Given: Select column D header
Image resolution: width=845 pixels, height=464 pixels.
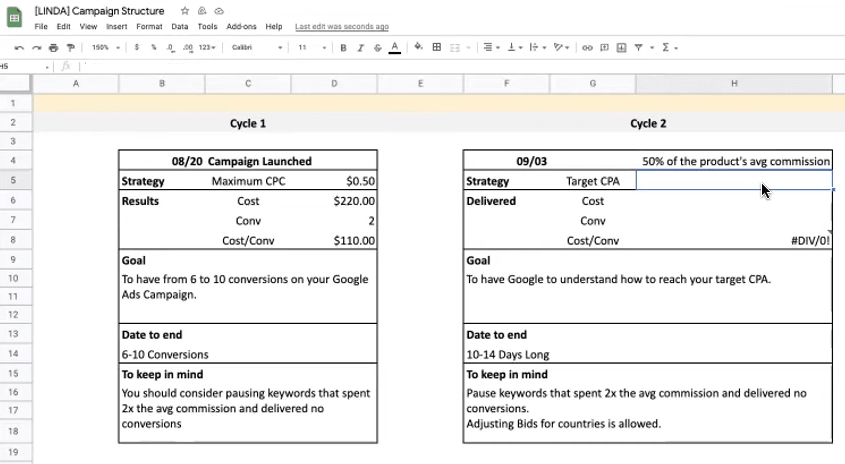Looking at the screenshot, I should [x=334, y=84].
